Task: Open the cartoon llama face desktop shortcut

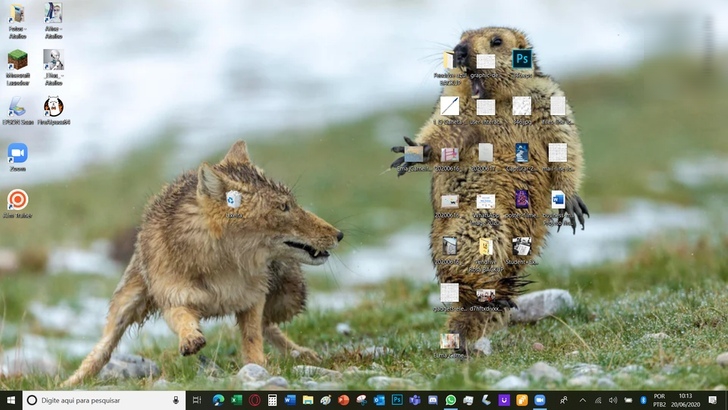Action: 53,107
